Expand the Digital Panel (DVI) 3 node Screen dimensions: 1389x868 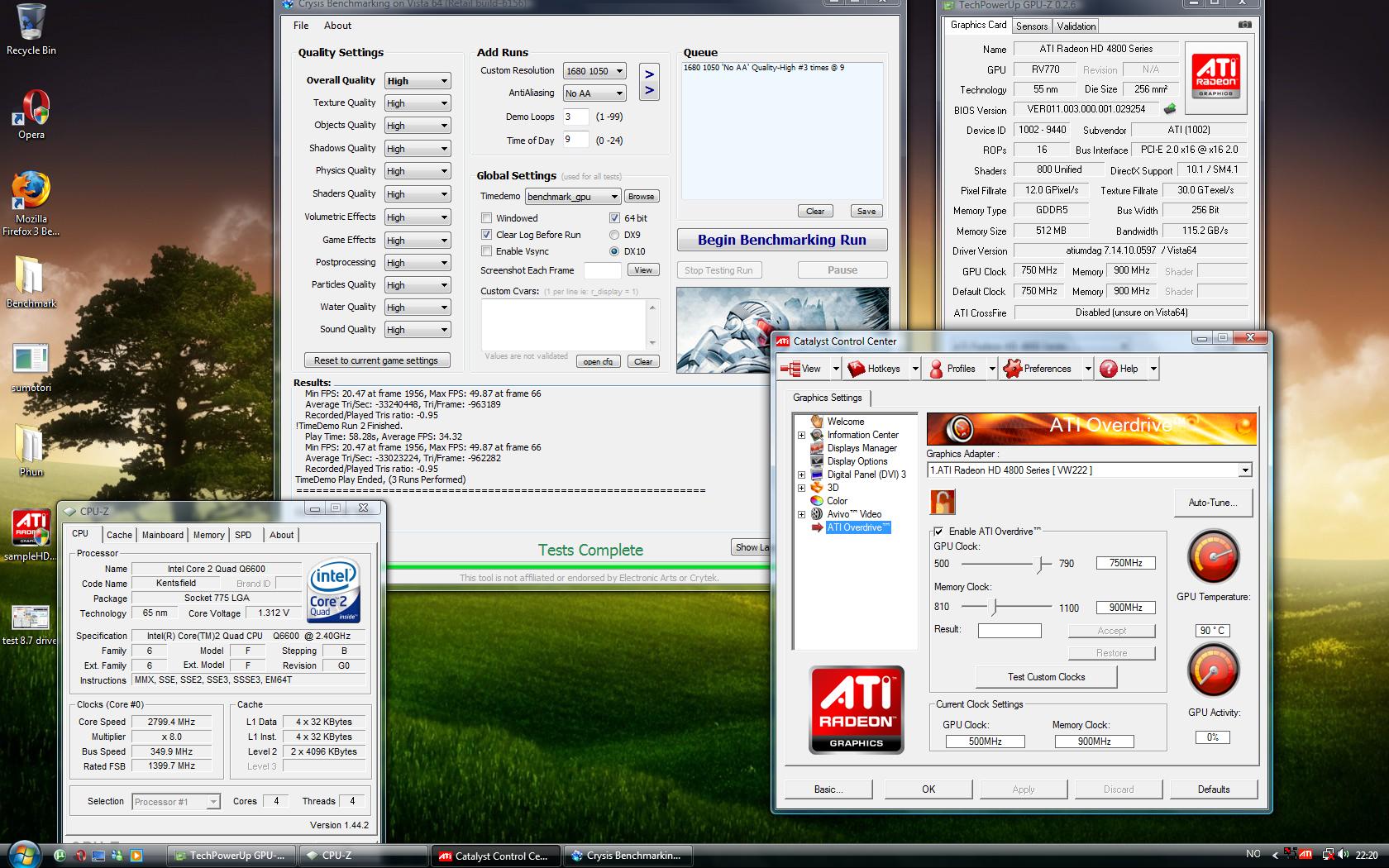coord(801,475)
